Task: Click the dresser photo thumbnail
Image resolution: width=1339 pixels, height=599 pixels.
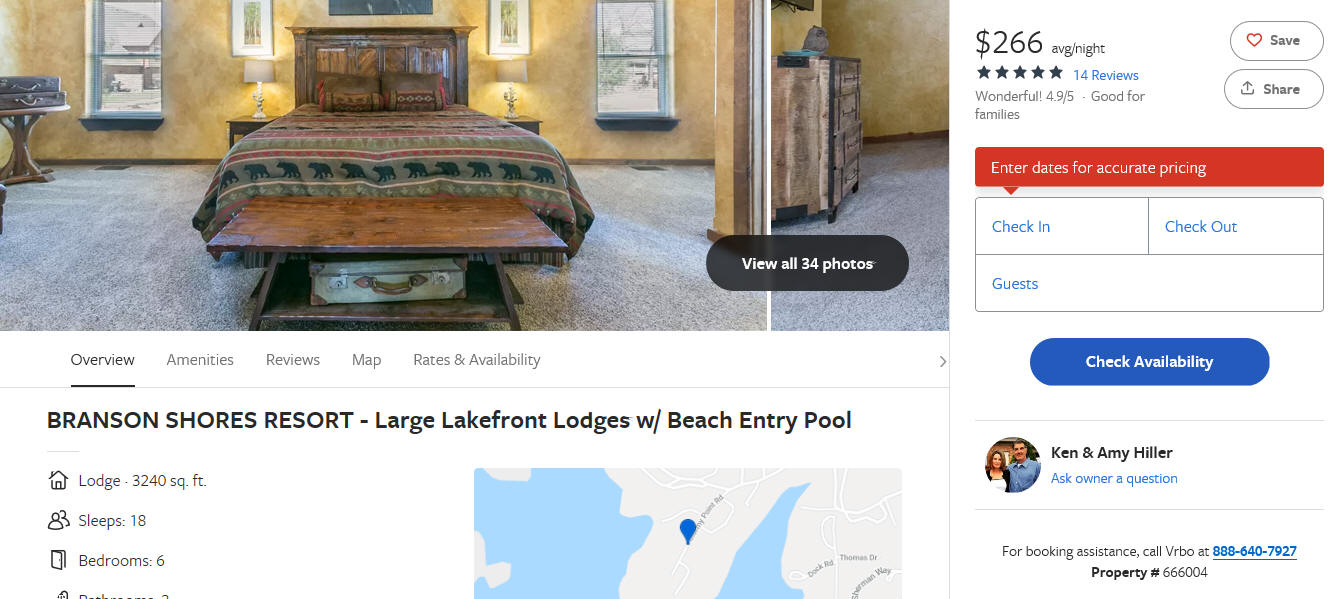Action: coord(860,165)
